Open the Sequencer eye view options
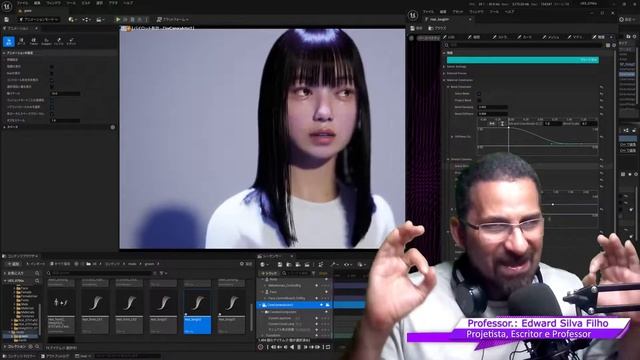Screen dimensions: 640x360 [x=347, y=265]
